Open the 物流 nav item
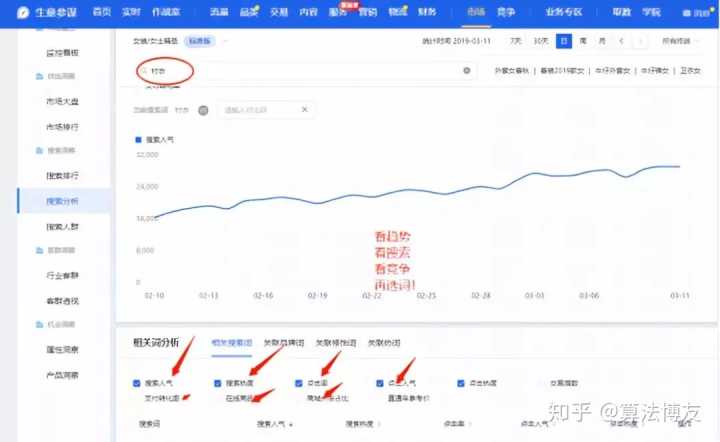 397,12
